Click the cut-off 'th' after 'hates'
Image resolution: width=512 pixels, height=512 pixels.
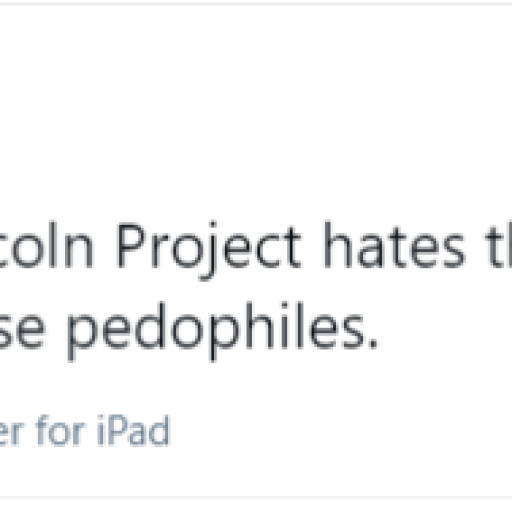tap(499, 245)
